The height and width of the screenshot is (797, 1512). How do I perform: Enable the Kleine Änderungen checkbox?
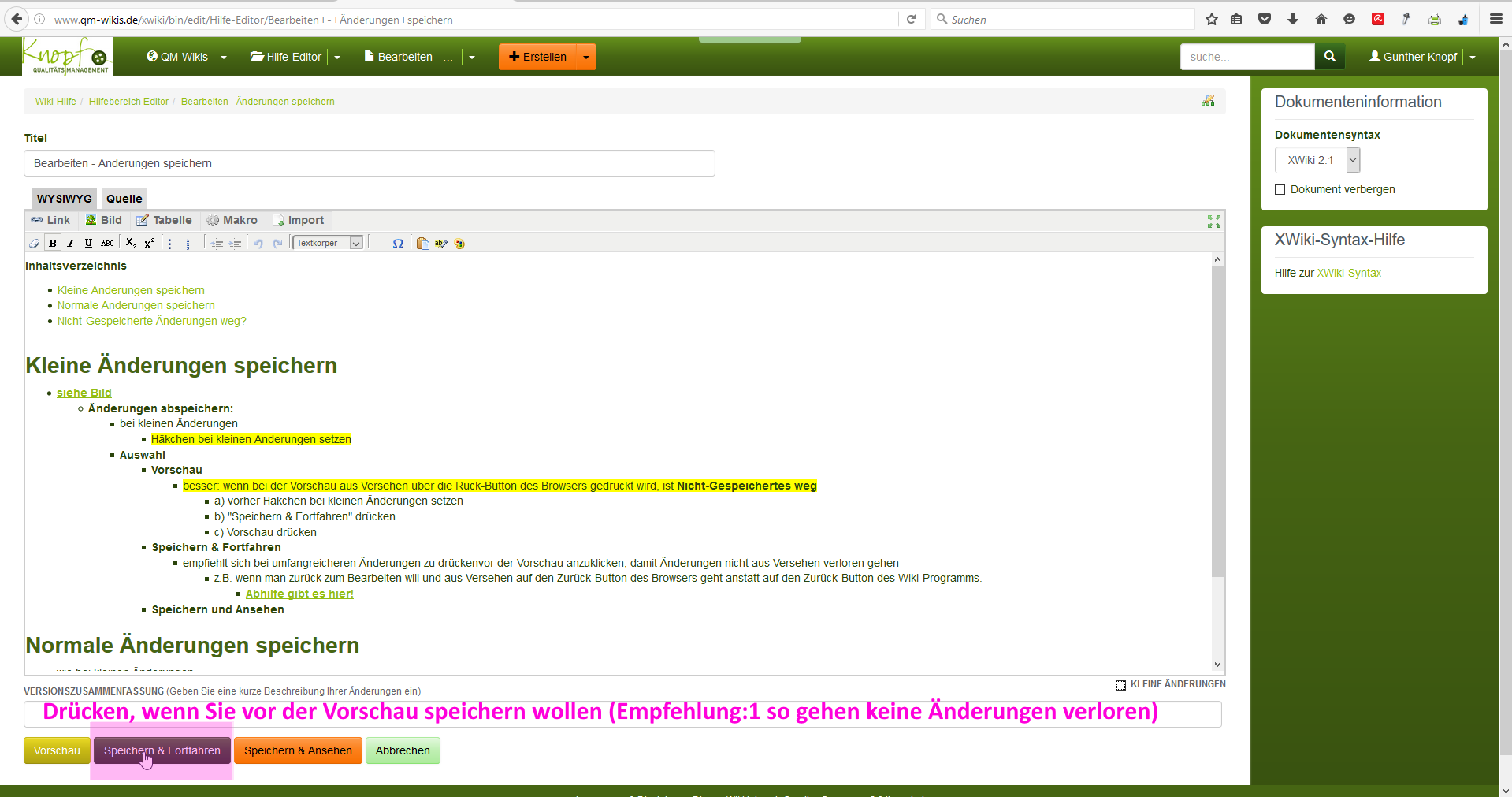[1120, 685]
